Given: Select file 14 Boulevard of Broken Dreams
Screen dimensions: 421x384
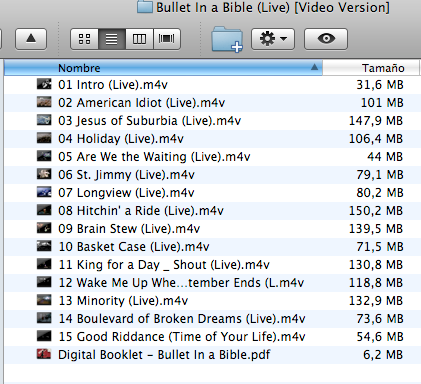Looking at the screenshot, I should coord(182,319).
